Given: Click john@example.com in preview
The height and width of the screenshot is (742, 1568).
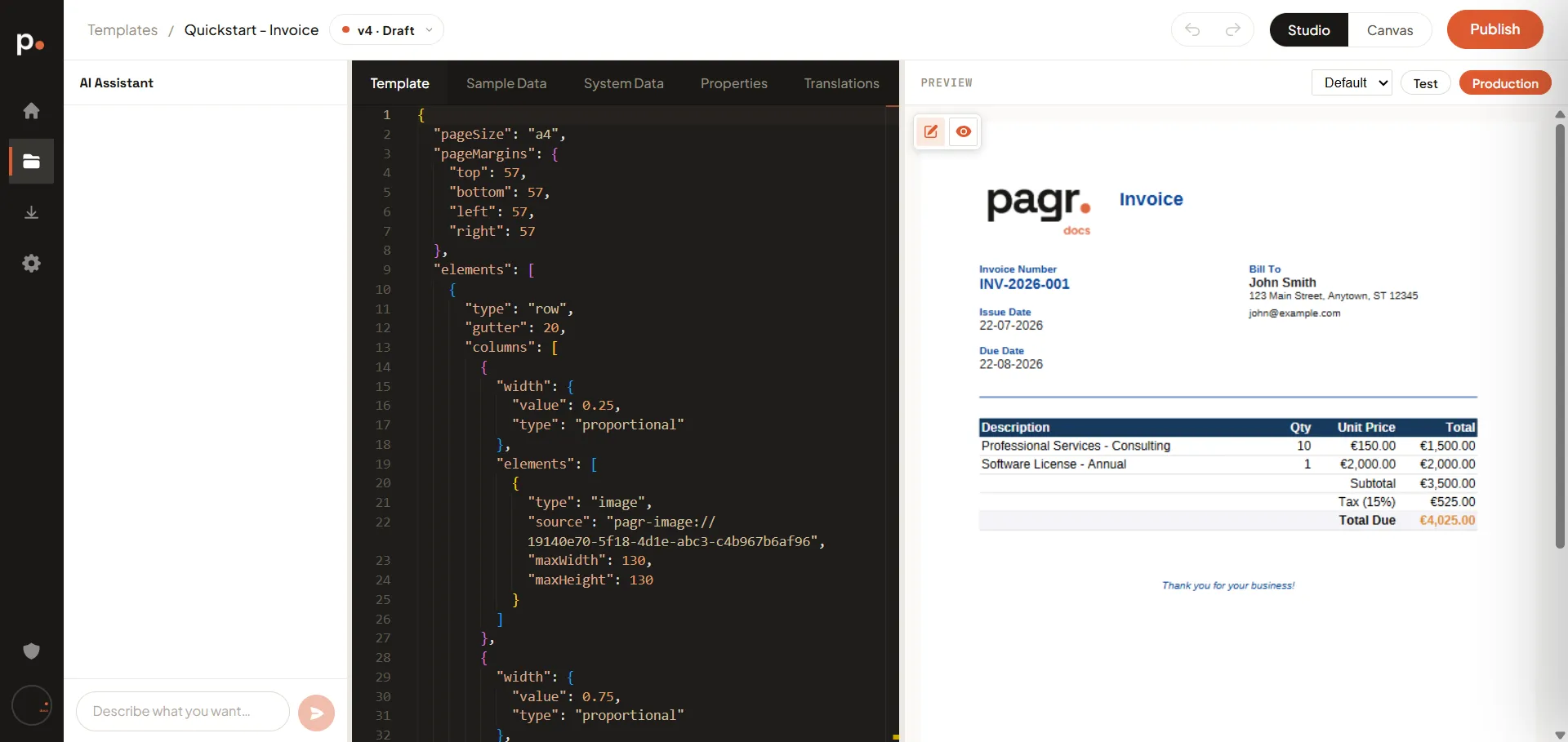Looking at the screenshot, I should (1294, 313).
